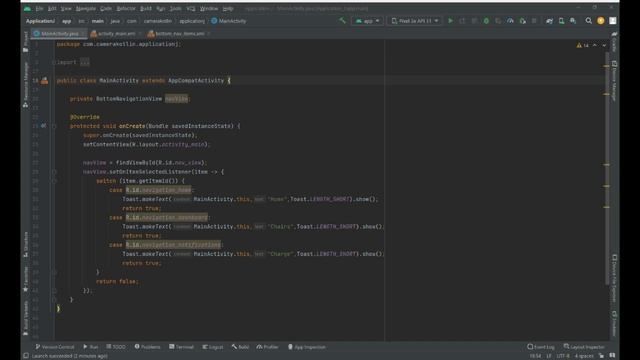Open the Profile app gauge icon

[510, 20]
